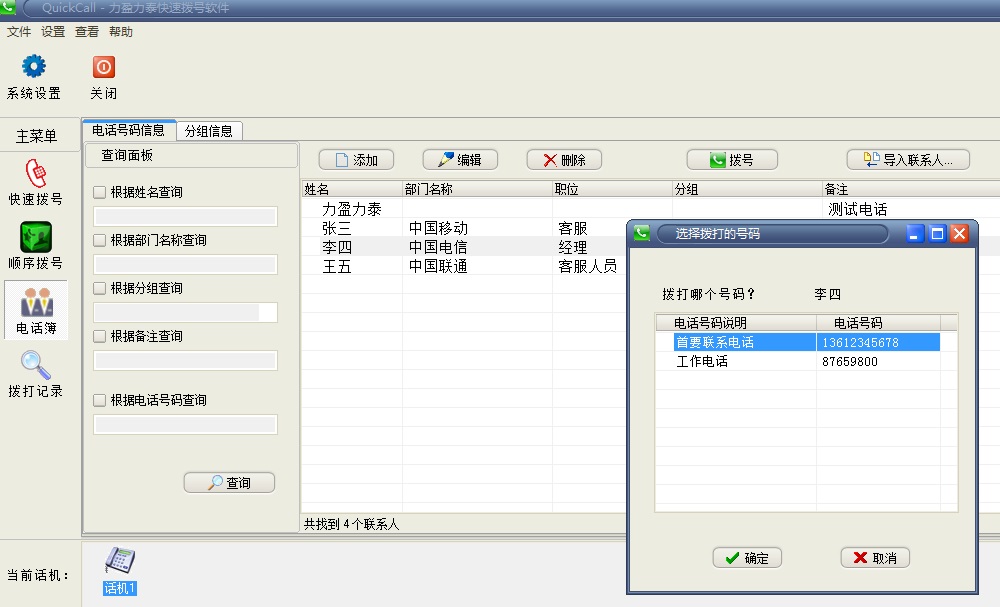Screen dimensions: 1000x607
Task: Tick the 根据分组查询 checkbox
Action: click(99, 289)
